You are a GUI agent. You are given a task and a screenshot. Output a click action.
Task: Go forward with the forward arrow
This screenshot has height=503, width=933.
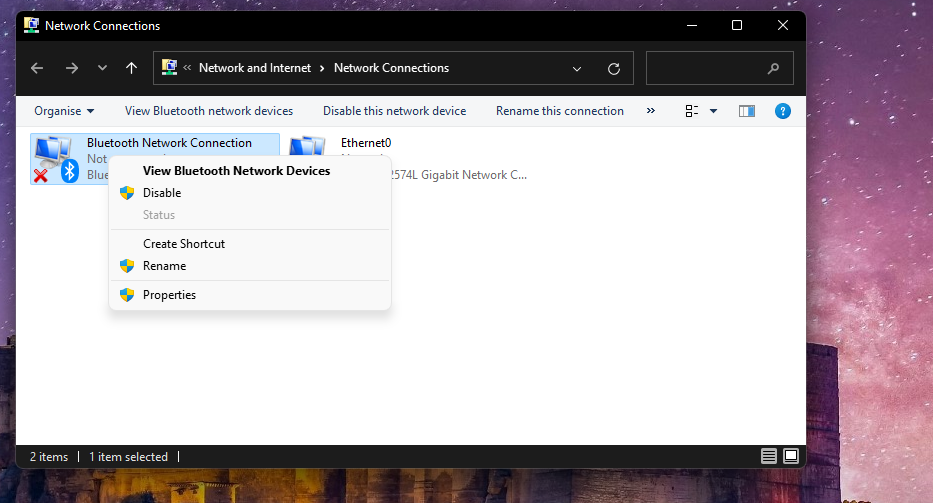[71, 68]
